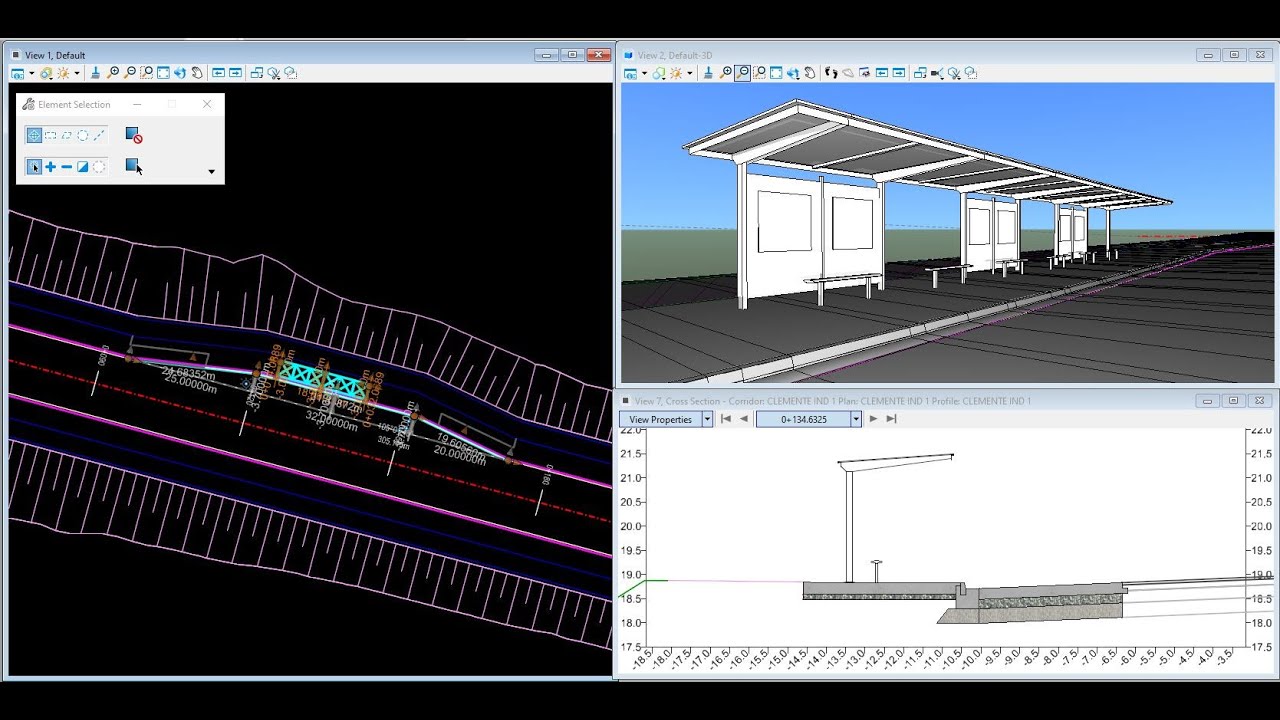The height and width of the screenshot is (720, 1280).
Task: Expand Element Selection extended settings arrow
Action: (x=211, y=172)
